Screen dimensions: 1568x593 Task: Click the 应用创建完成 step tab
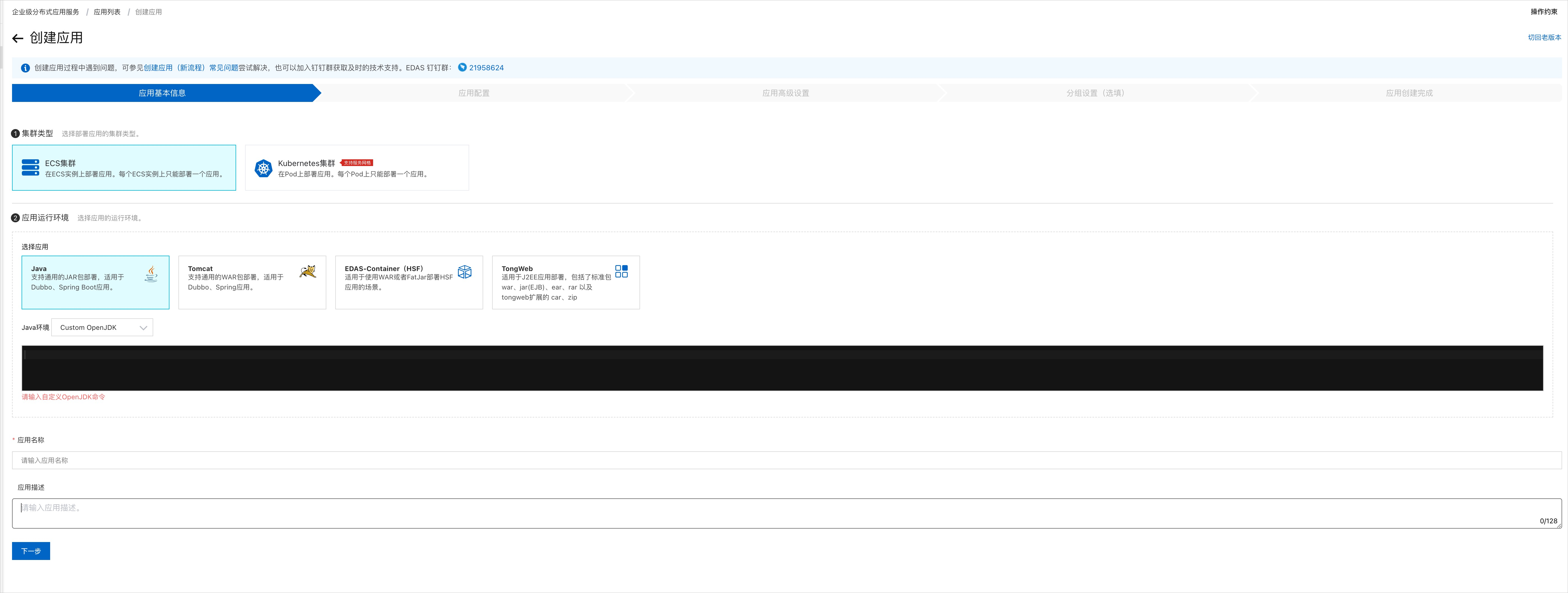(1409, 93)
